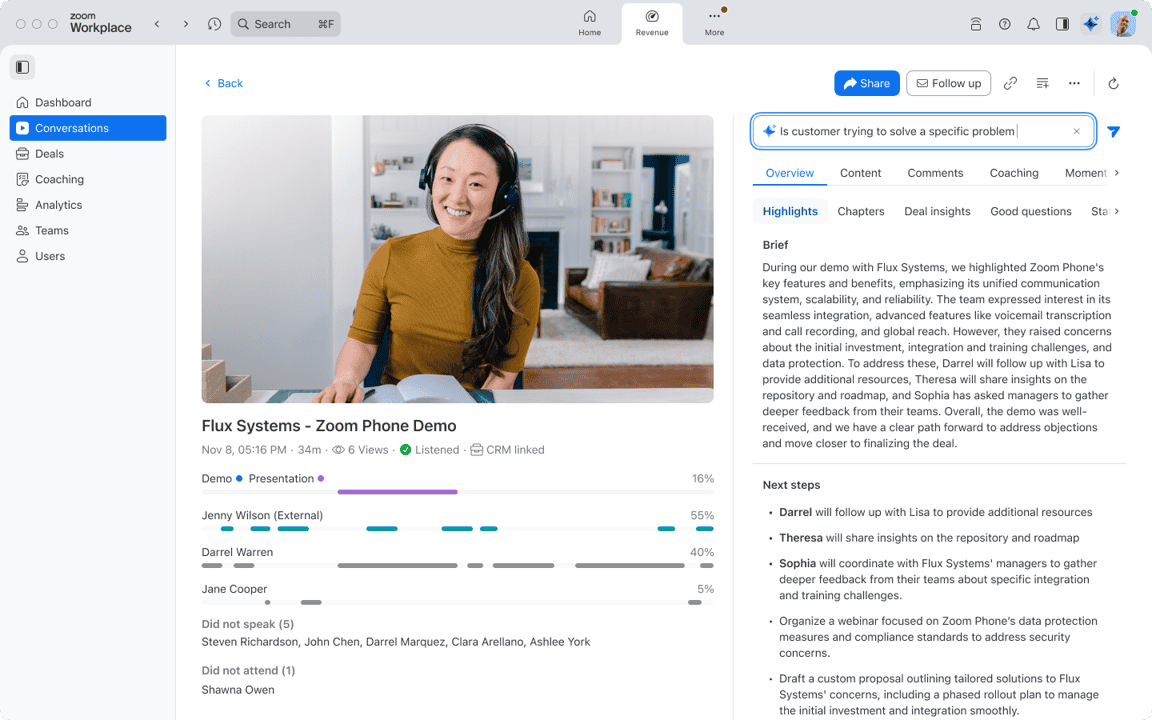The height and width of the screenshot is (720, 1152).
Task: Toggle the right side panel layout
Action: click(1062, 24)
